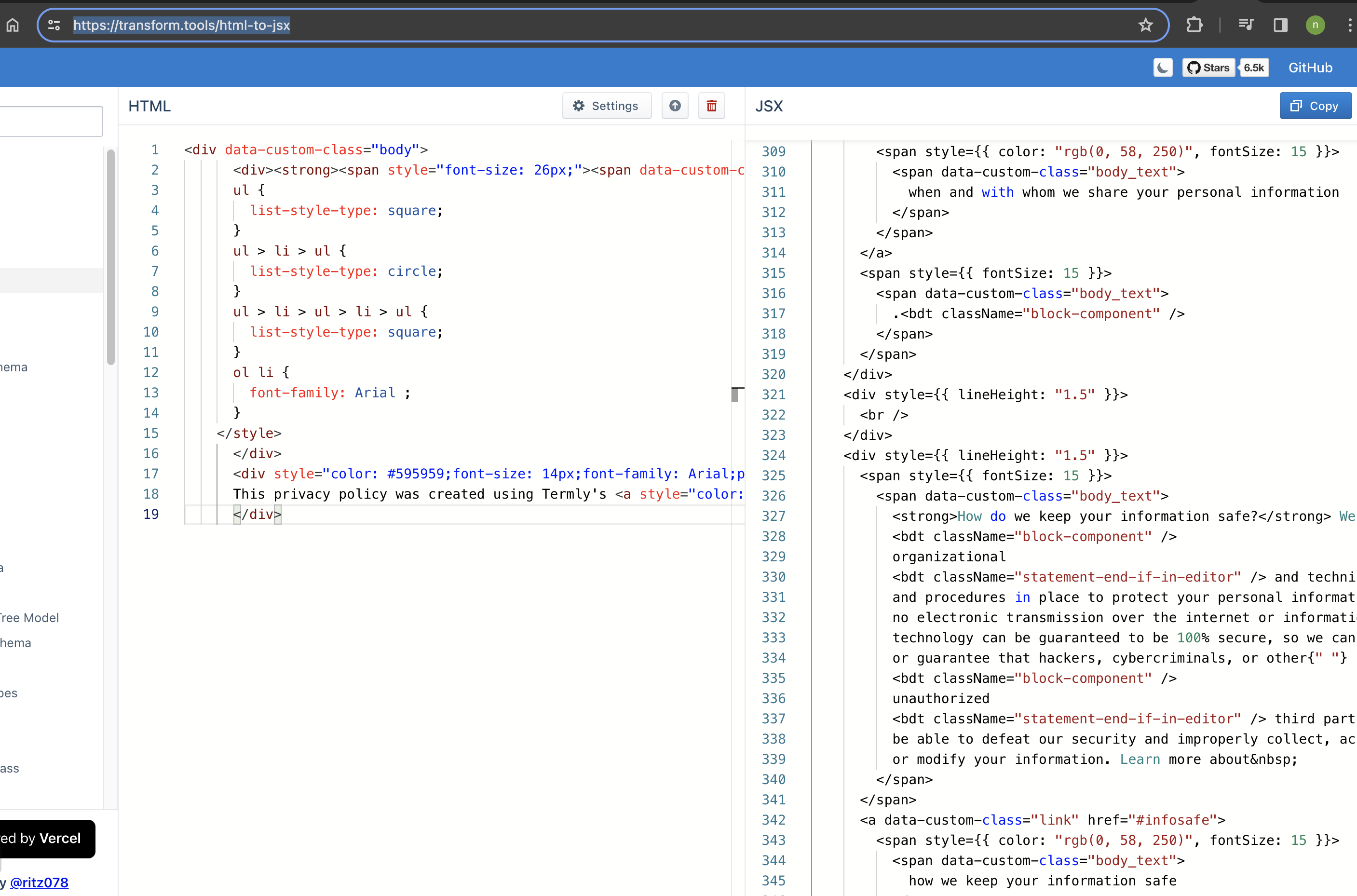Select the highlighted sidebar item

coord(52,281)
